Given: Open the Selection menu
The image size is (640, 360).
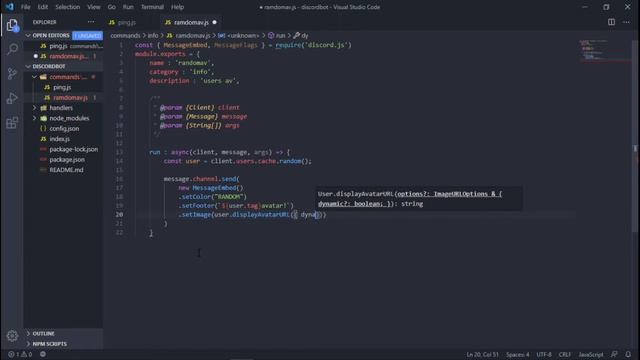Looking at the screenshot, I should coord(67,7).
